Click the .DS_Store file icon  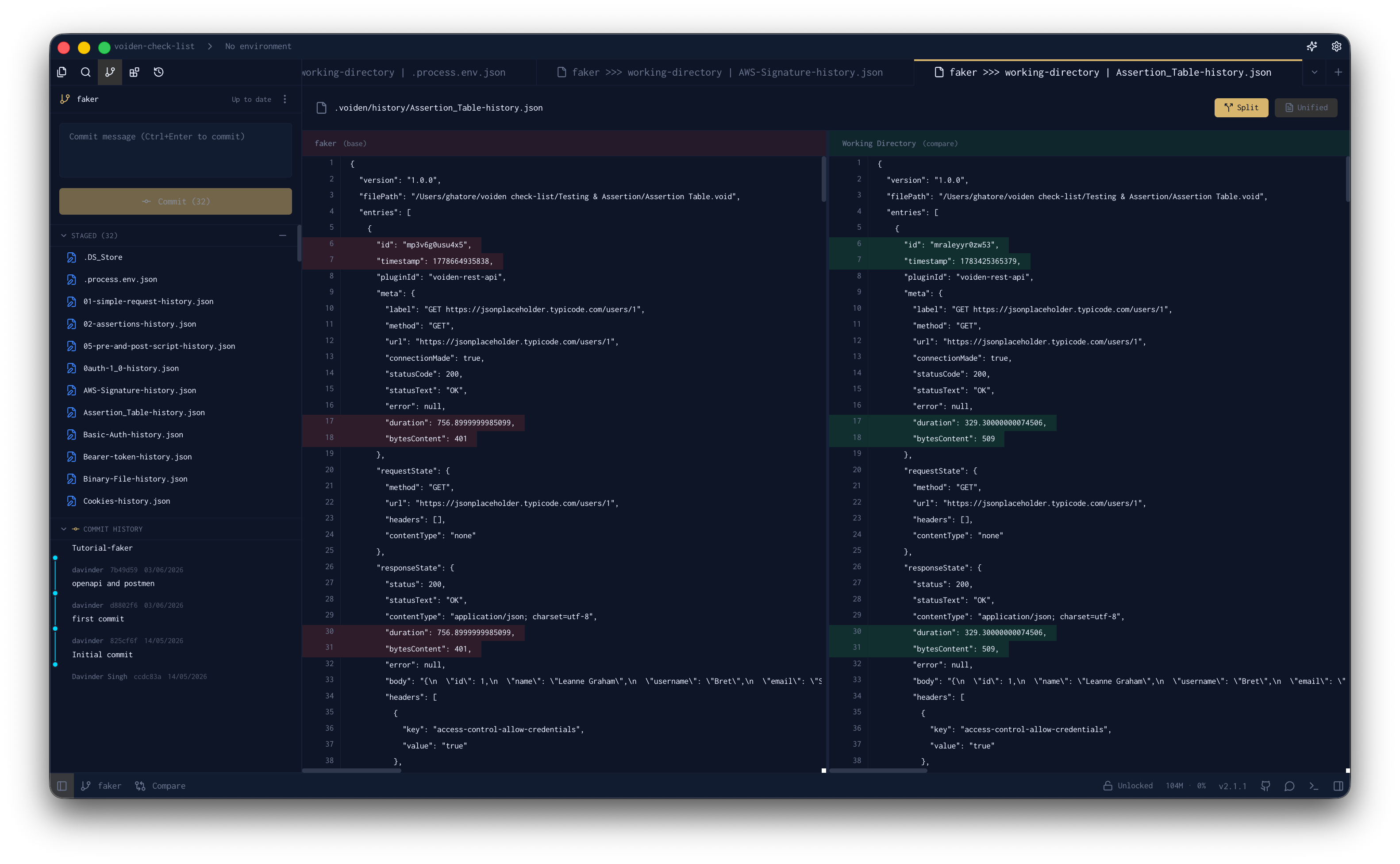(x=71, y=257)
